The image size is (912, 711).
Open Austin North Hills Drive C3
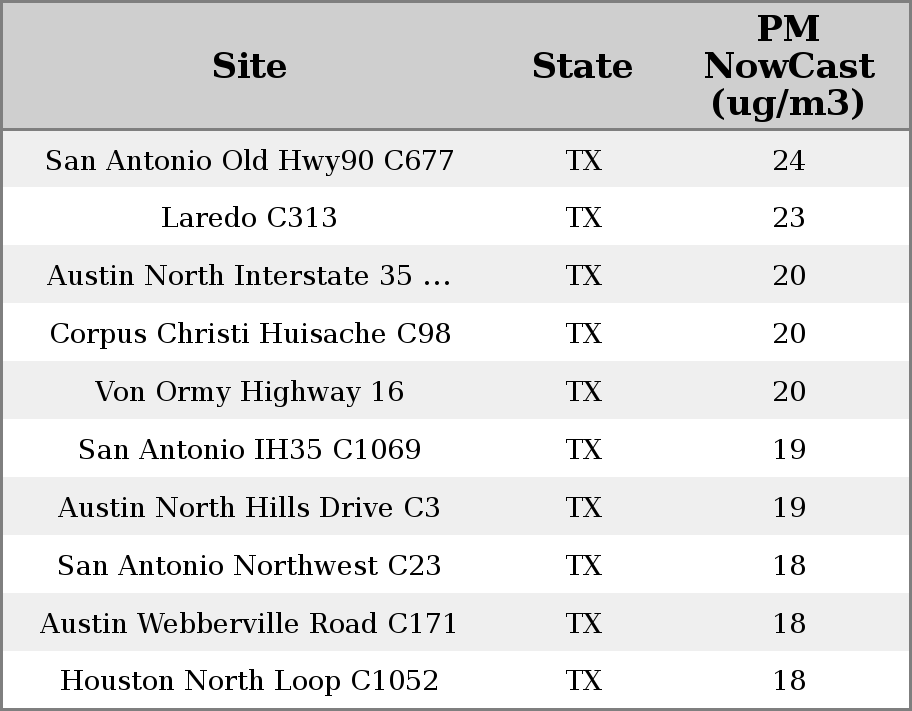pos(249,508)
